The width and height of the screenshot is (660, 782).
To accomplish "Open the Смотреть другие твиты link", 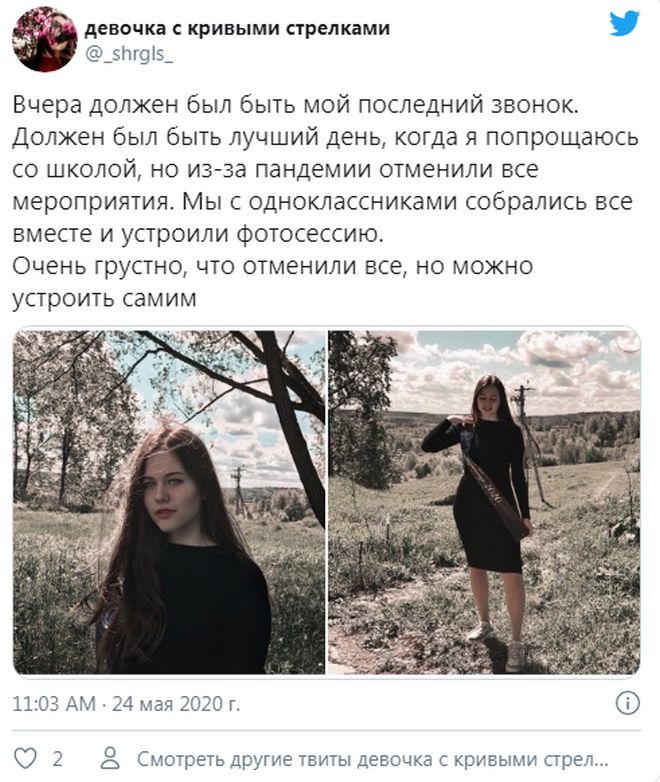I will 372,759.
